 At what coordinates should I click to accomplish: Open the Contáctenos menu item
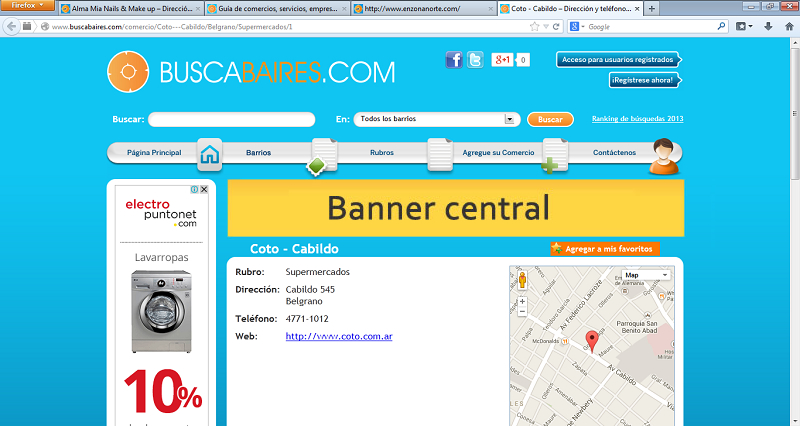pyautogui.click(x=614, y=153)
